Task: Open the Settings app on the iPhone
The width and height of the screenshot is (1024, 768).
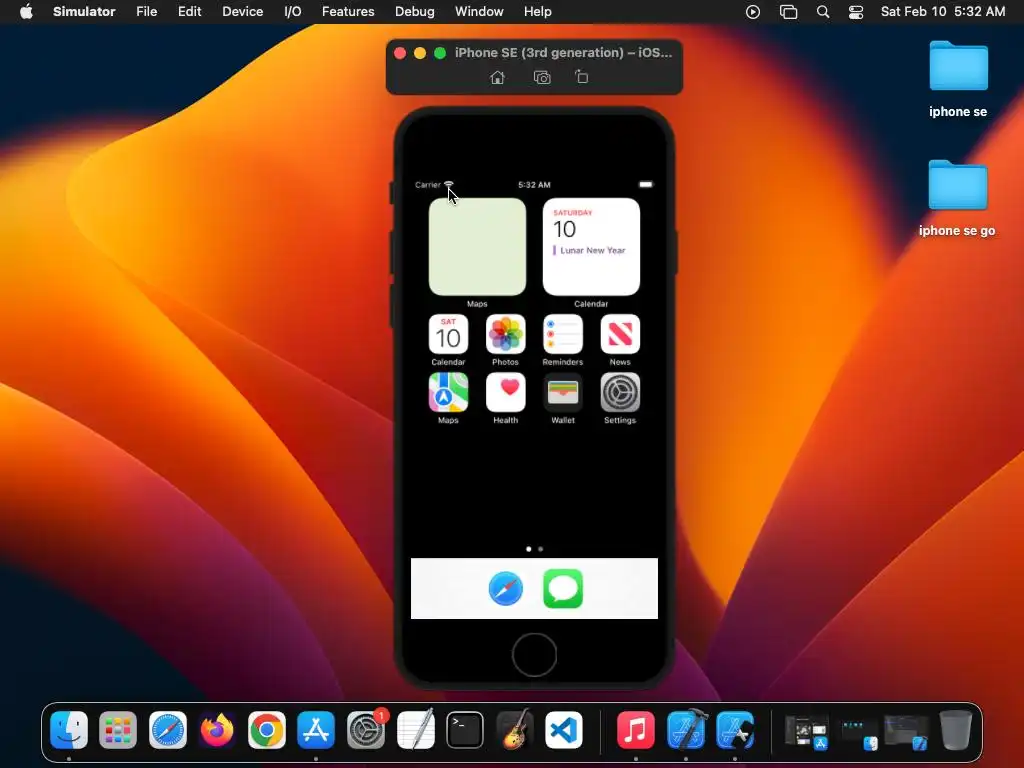Action: click(620, 392)
